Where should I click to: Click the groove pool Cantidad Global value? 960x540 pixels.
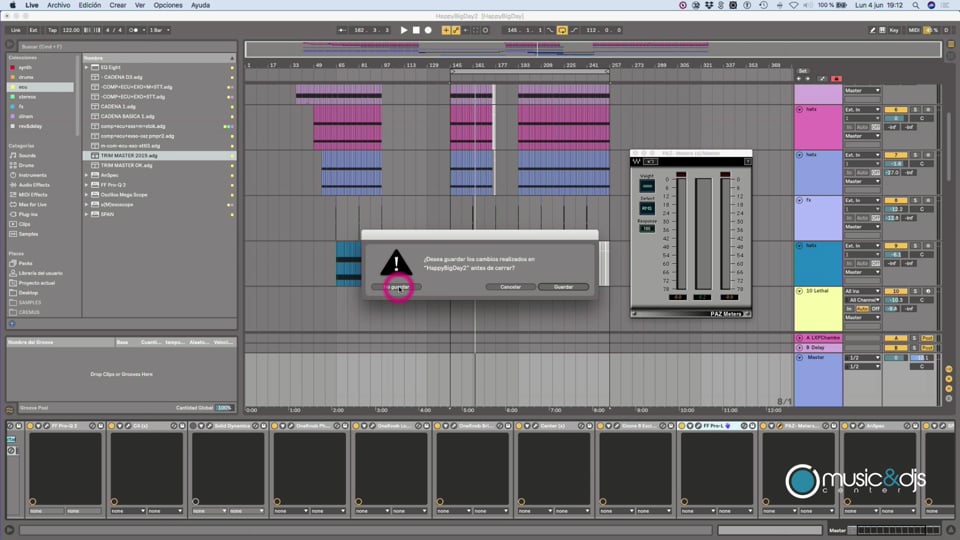[x=224, y=408]
